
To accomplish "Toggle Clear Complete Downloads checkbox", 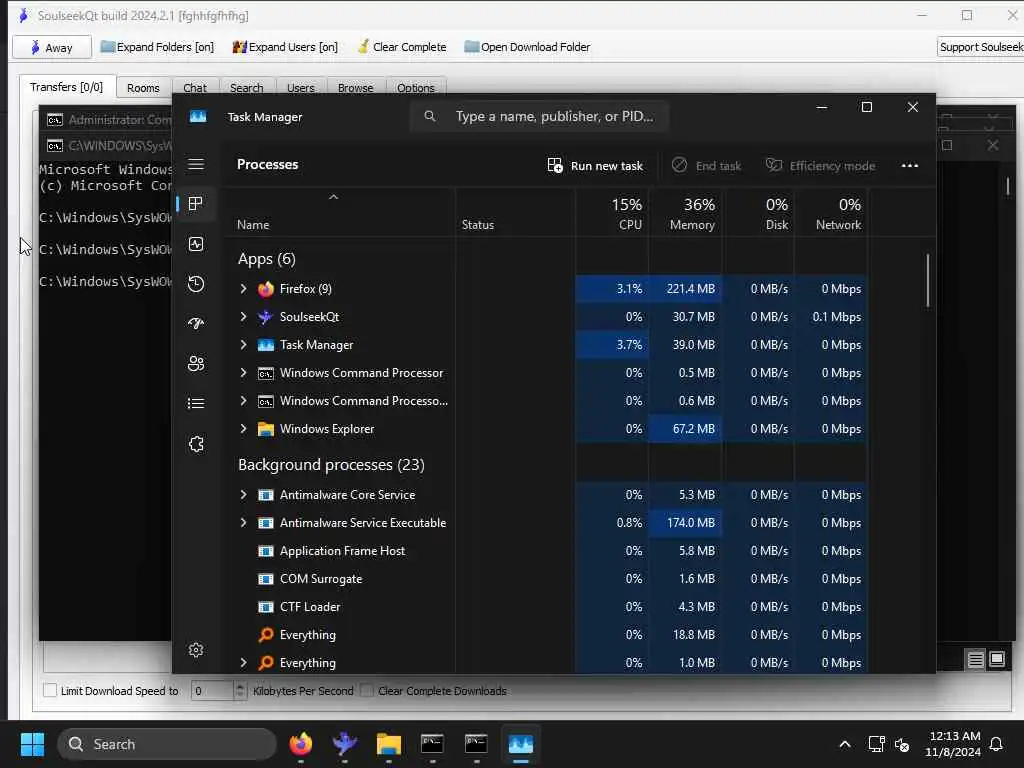I will pyautogui.click(x=367, y=690).
